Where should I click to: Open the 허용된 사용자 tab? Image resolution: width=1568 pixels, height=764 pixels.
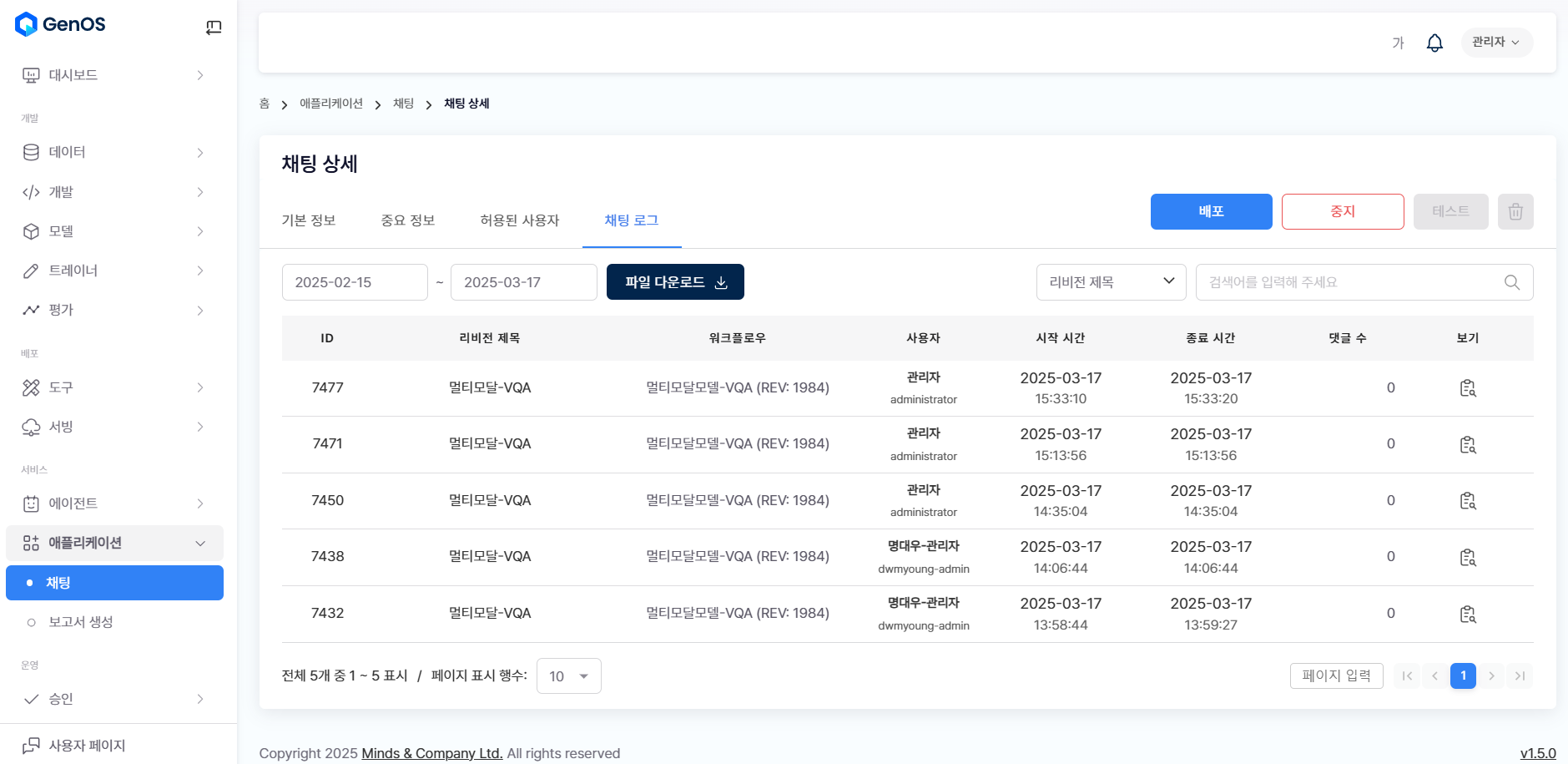coord(519,220)
